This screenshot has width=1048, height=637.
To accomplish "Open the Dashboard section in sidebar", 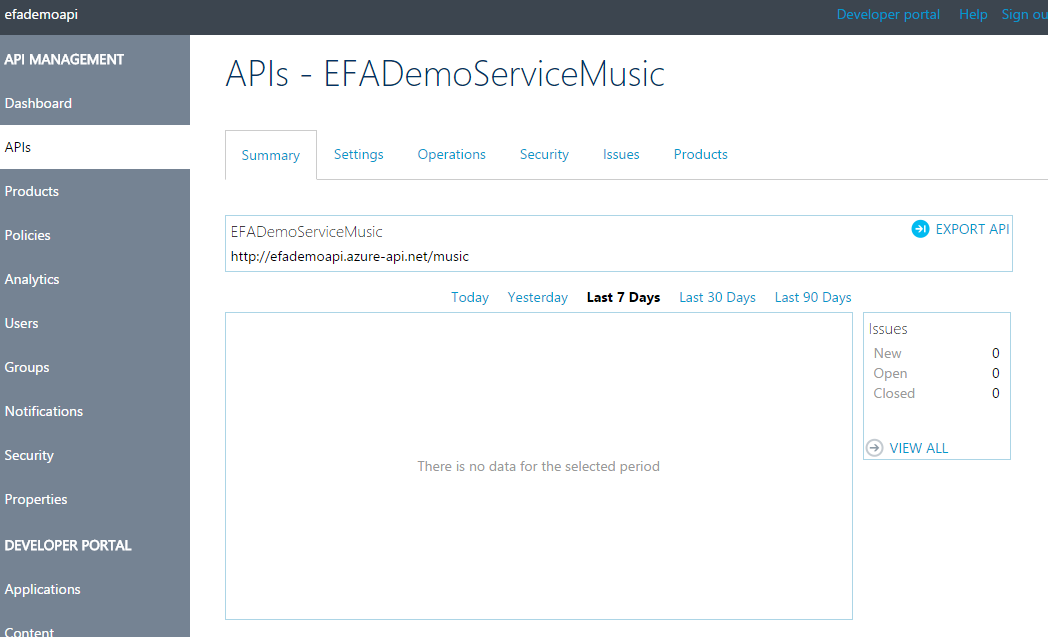I will [x=95, y=103].
